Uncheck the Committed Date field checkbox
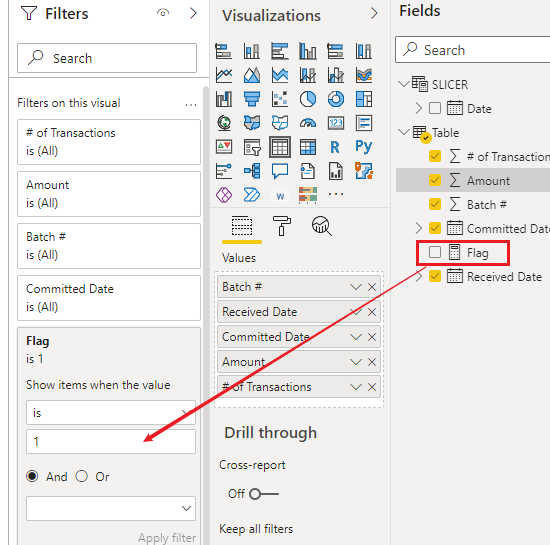550x545 pixels. coord(435,228)
